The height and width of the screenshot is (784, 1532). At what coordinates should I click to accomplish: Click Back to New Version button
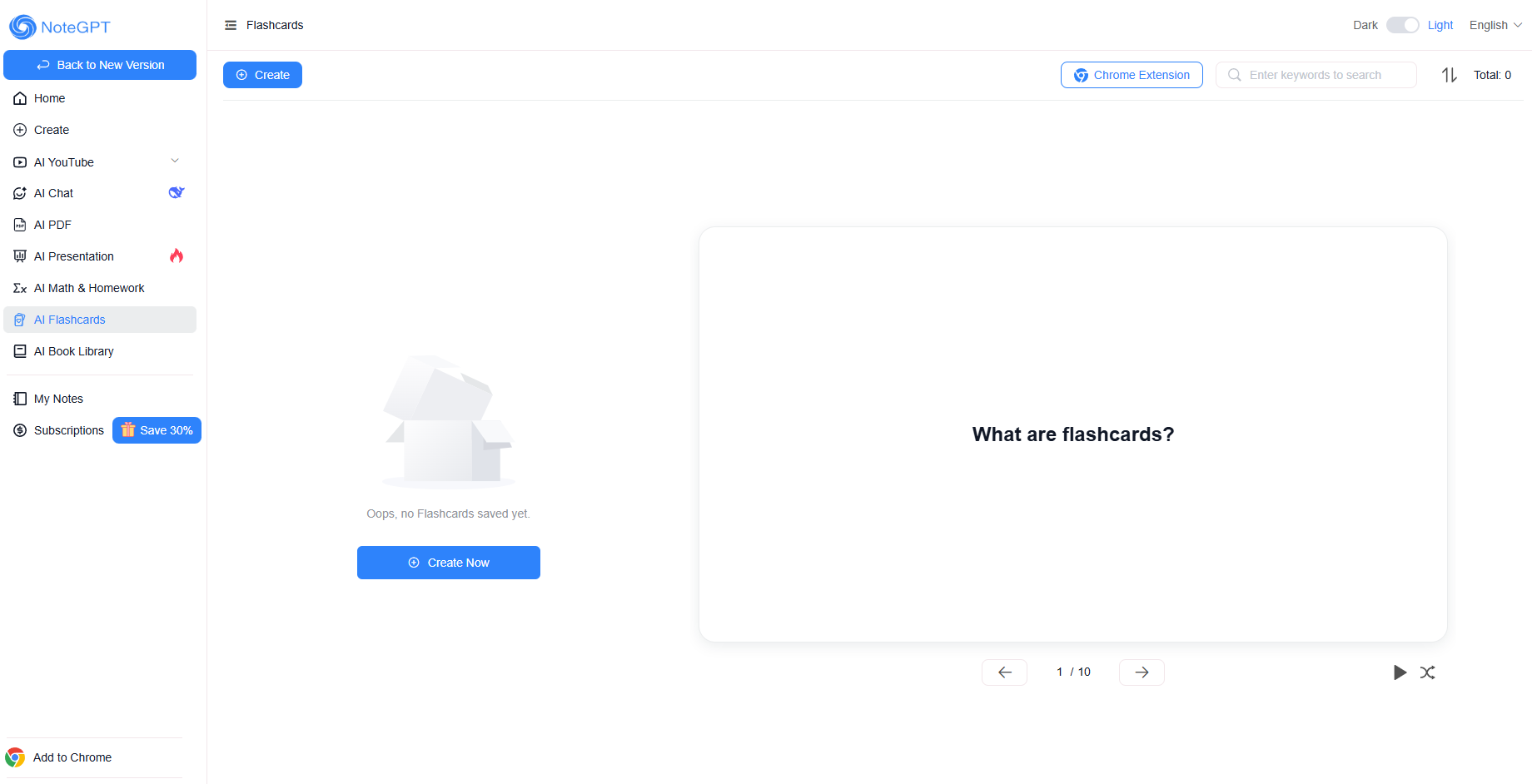coord(100,65)
